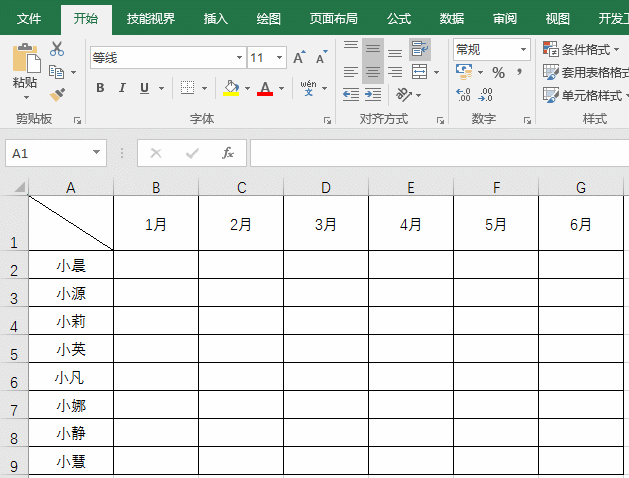Image resolution: width=629 pixels, height=478 pixels.
Task: Select column D header
Action: coord(326,187)
